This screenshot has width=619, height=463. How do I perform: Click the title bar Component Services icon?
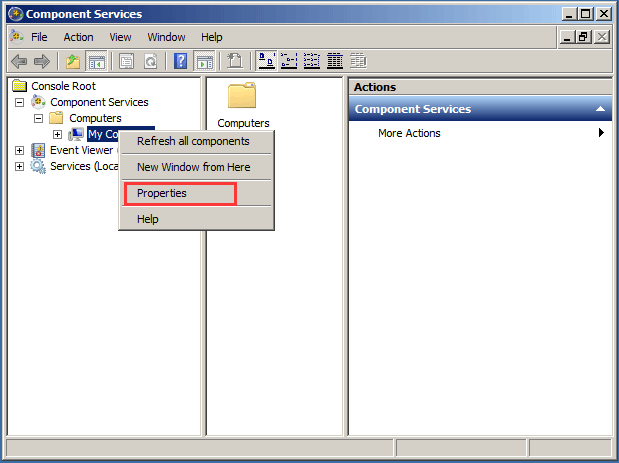click(x=15, y=14)
